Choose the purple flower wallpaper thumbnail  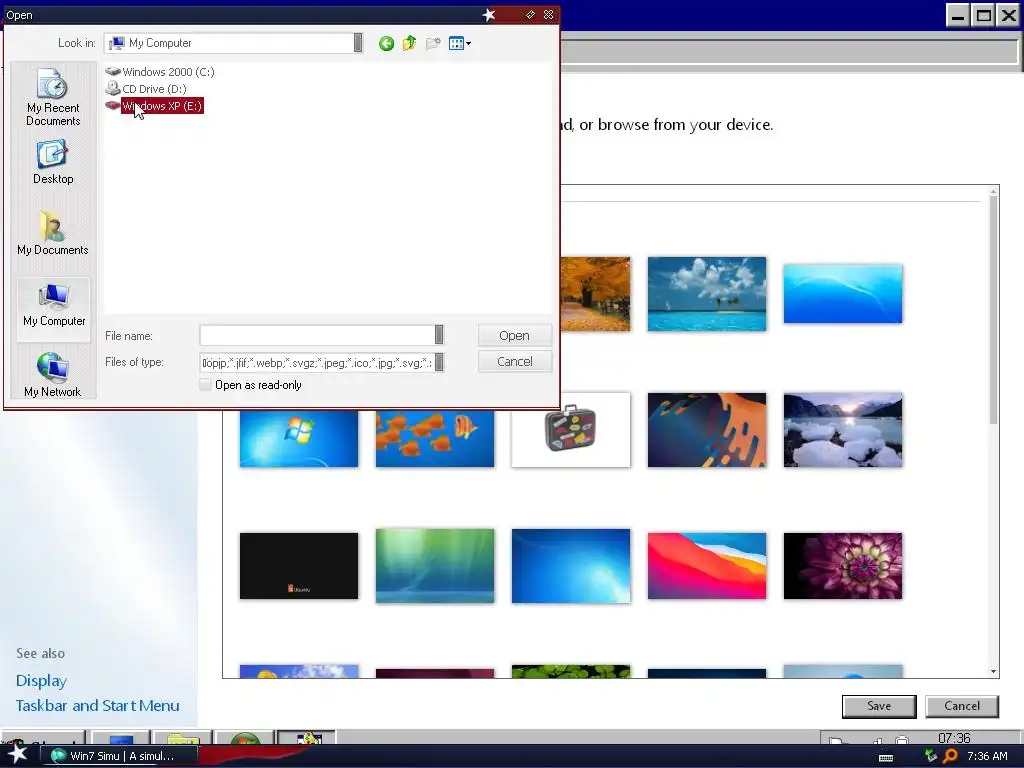click(x=842, y=566)
